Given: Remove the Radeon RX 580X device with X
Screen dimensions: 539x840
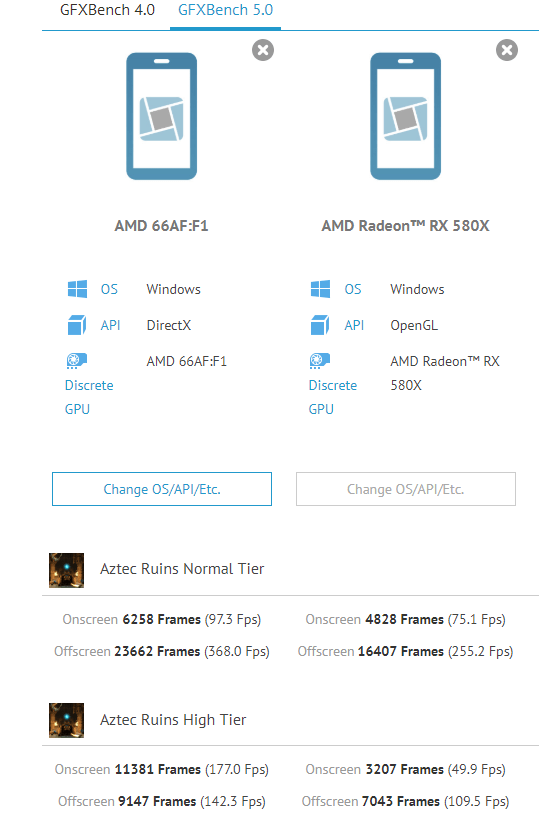Looking at the screenshot, I should coord(507,50).
